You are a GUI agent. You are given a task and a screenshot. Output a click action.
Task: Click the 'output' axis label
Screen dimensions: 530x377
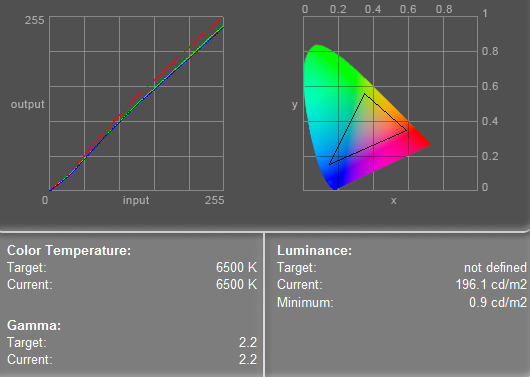click(x=27, y=104)
